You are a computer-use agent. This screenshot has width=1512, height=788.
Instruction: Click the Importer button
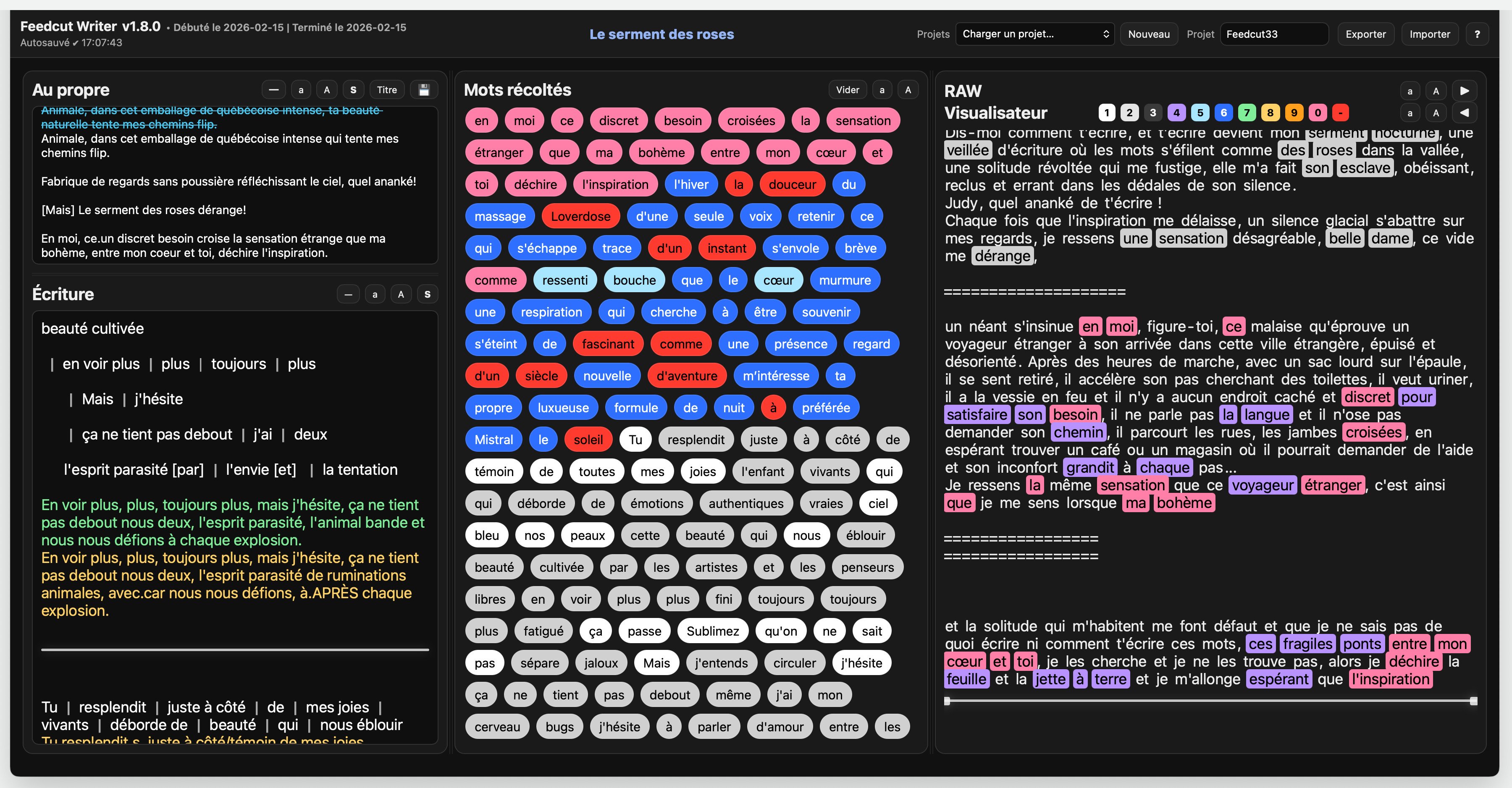click(x=1429, y=34)
